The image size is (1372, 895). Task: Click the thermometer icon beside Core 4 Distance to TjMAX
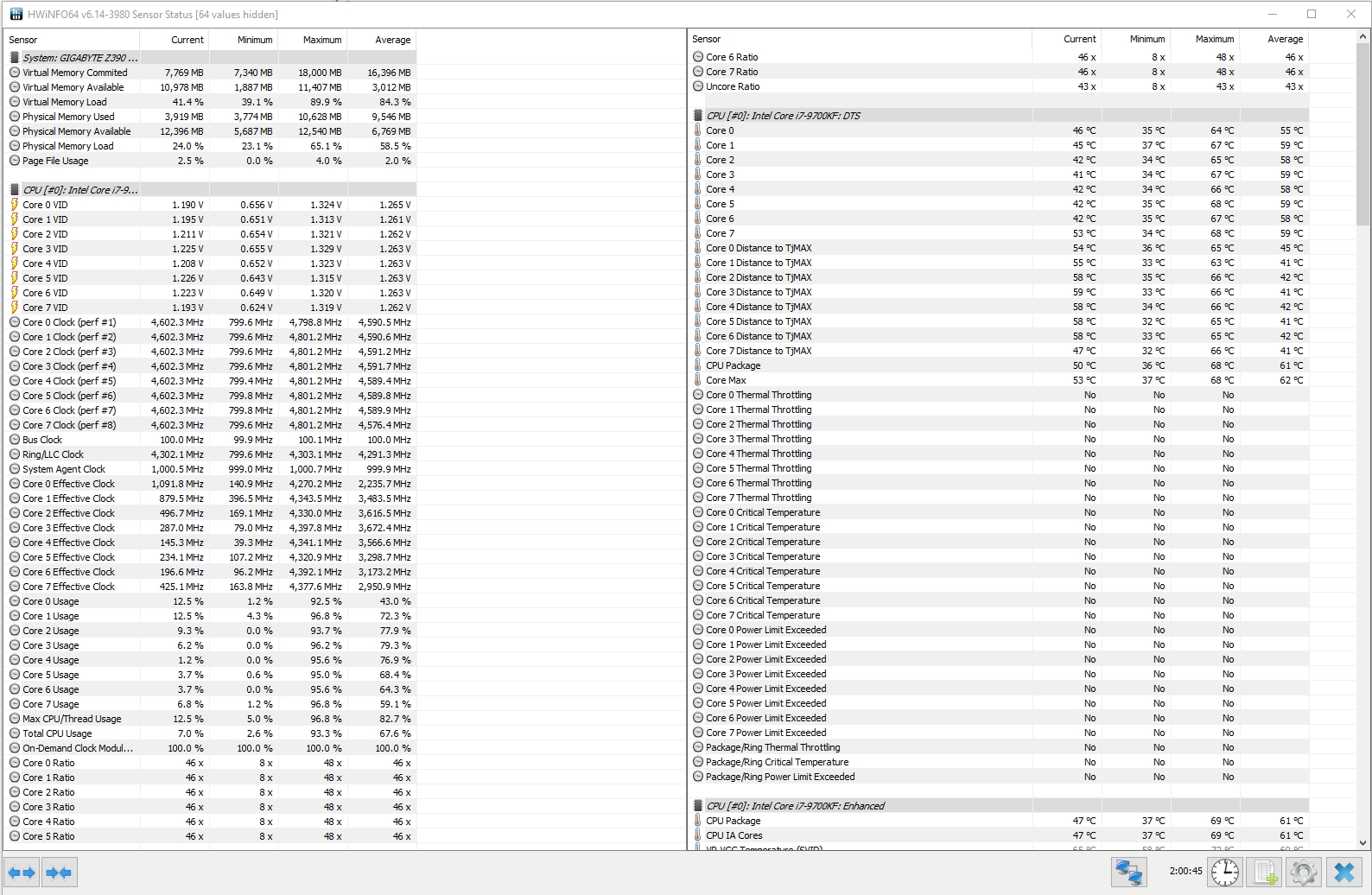[698, 307]
